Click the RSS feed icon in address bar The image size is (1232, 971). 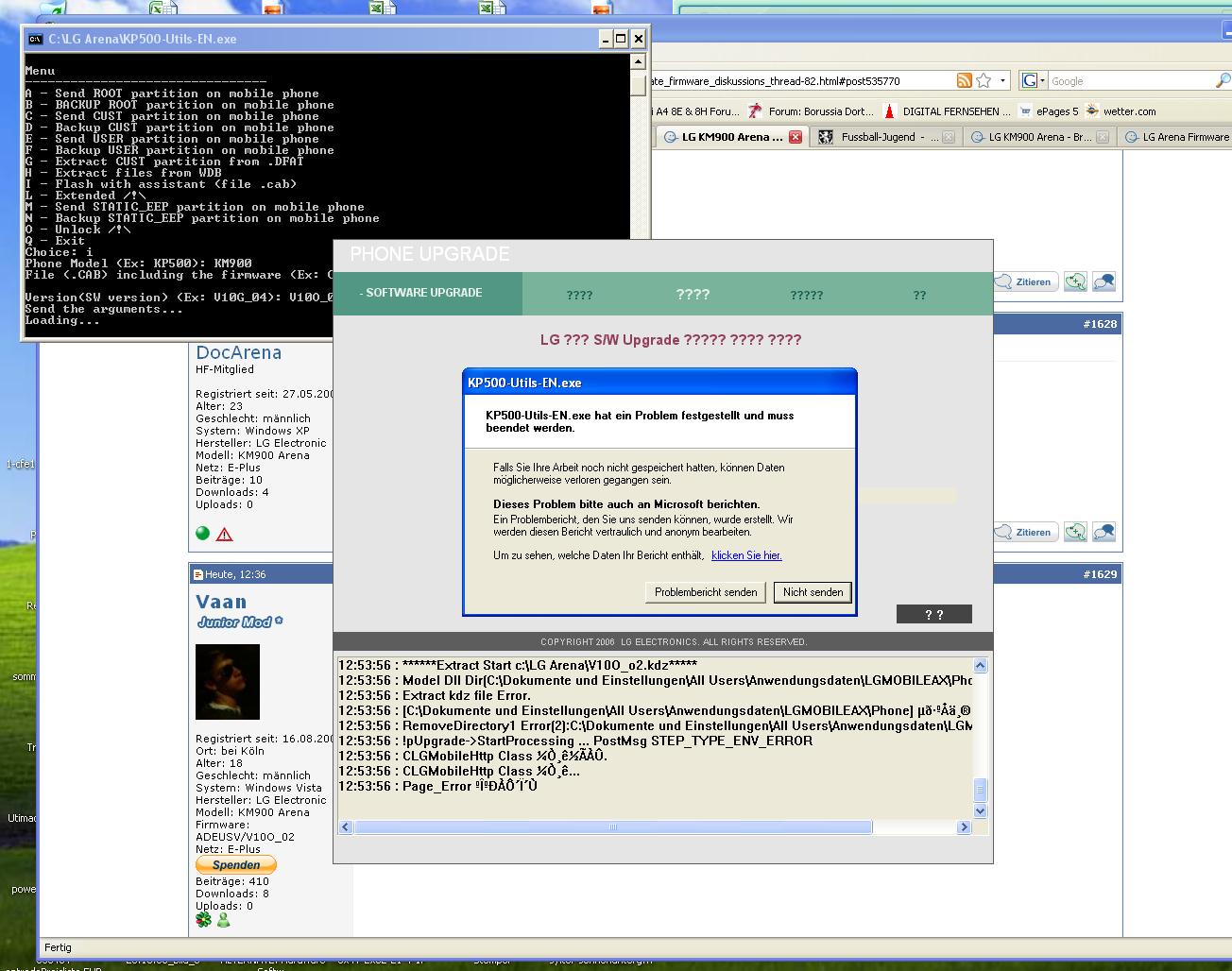pyautogui.click(x=964, y=81)
